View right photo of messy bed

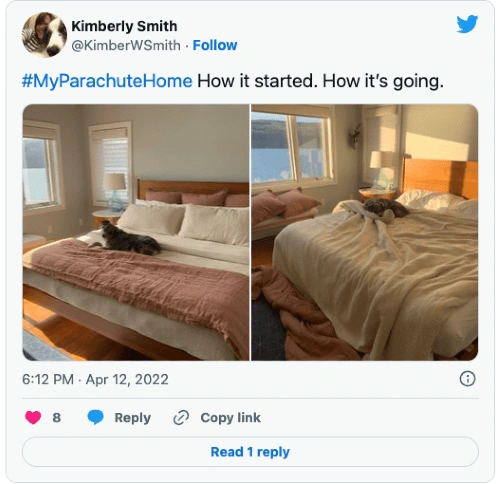365,232
